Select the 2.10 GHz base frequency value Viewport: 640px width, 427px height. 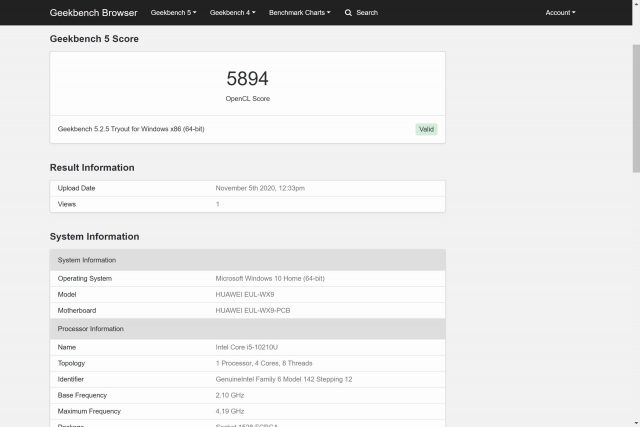coord(230,395)
